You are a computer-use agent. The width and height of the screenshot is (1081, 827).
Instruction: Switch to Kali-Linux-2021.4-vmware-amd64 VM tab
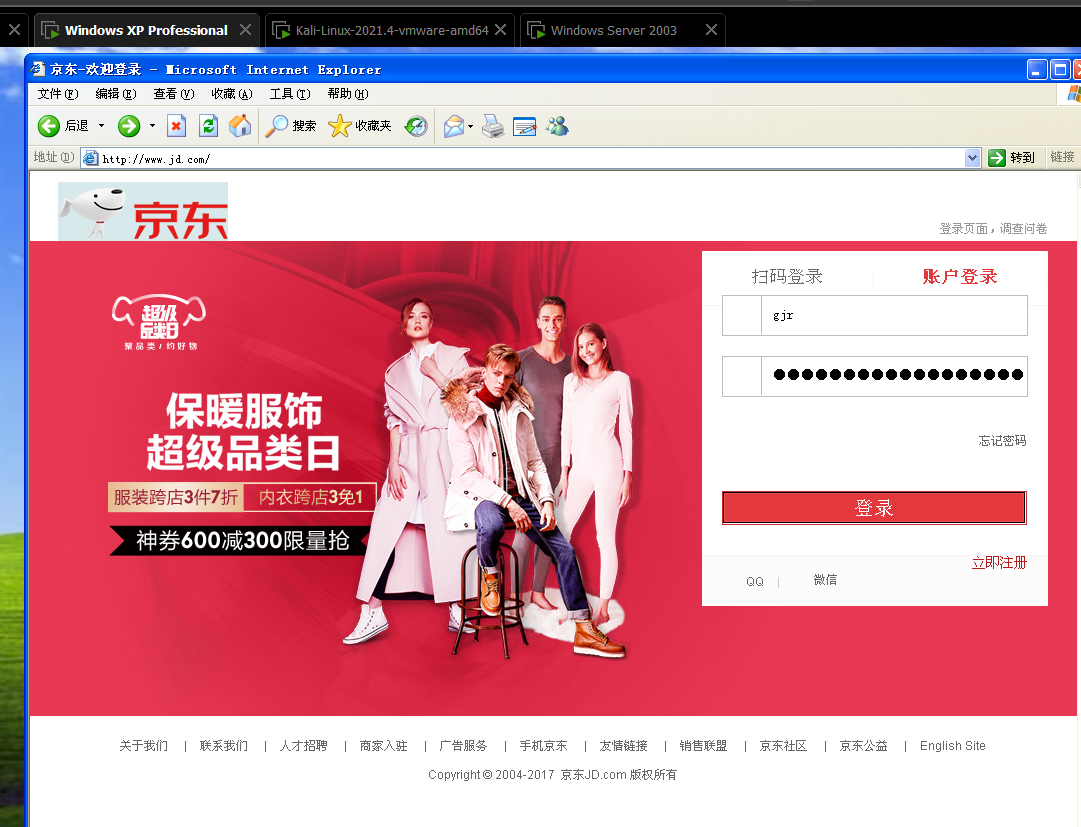click(391, 30)
